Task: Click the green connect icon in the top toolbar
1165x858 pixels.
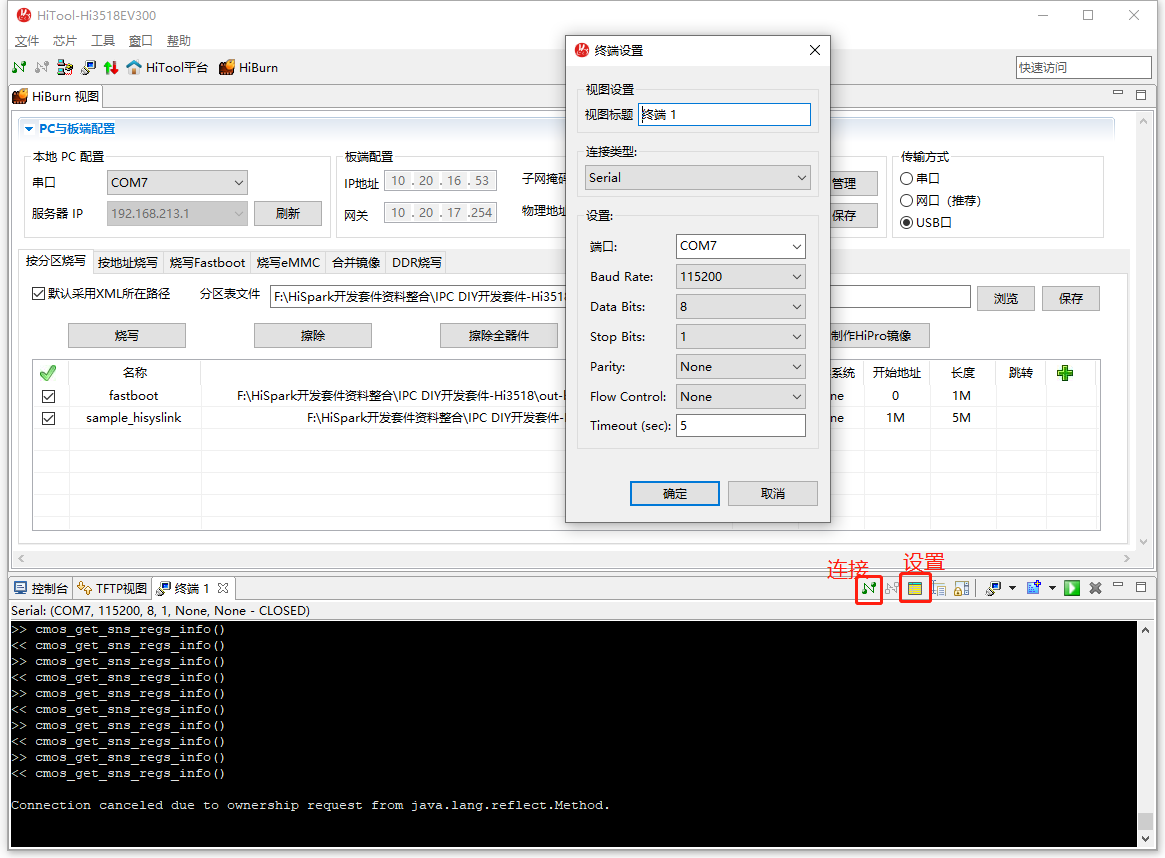Action: pos(19,68)
